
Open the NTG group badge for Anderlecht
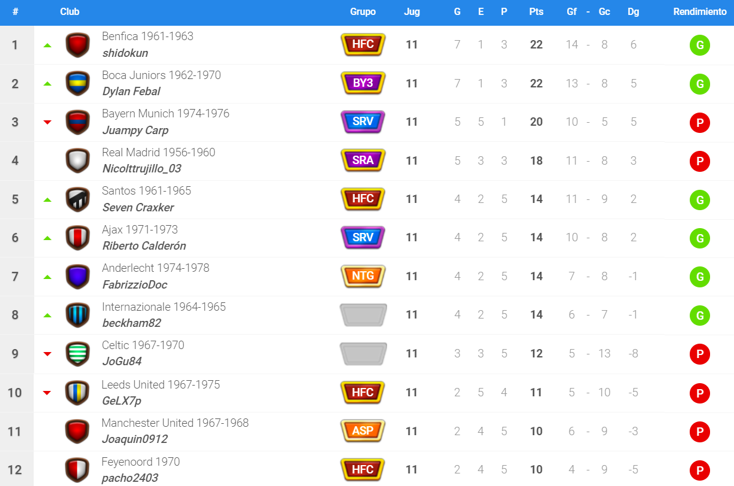[x=363, y=276]
